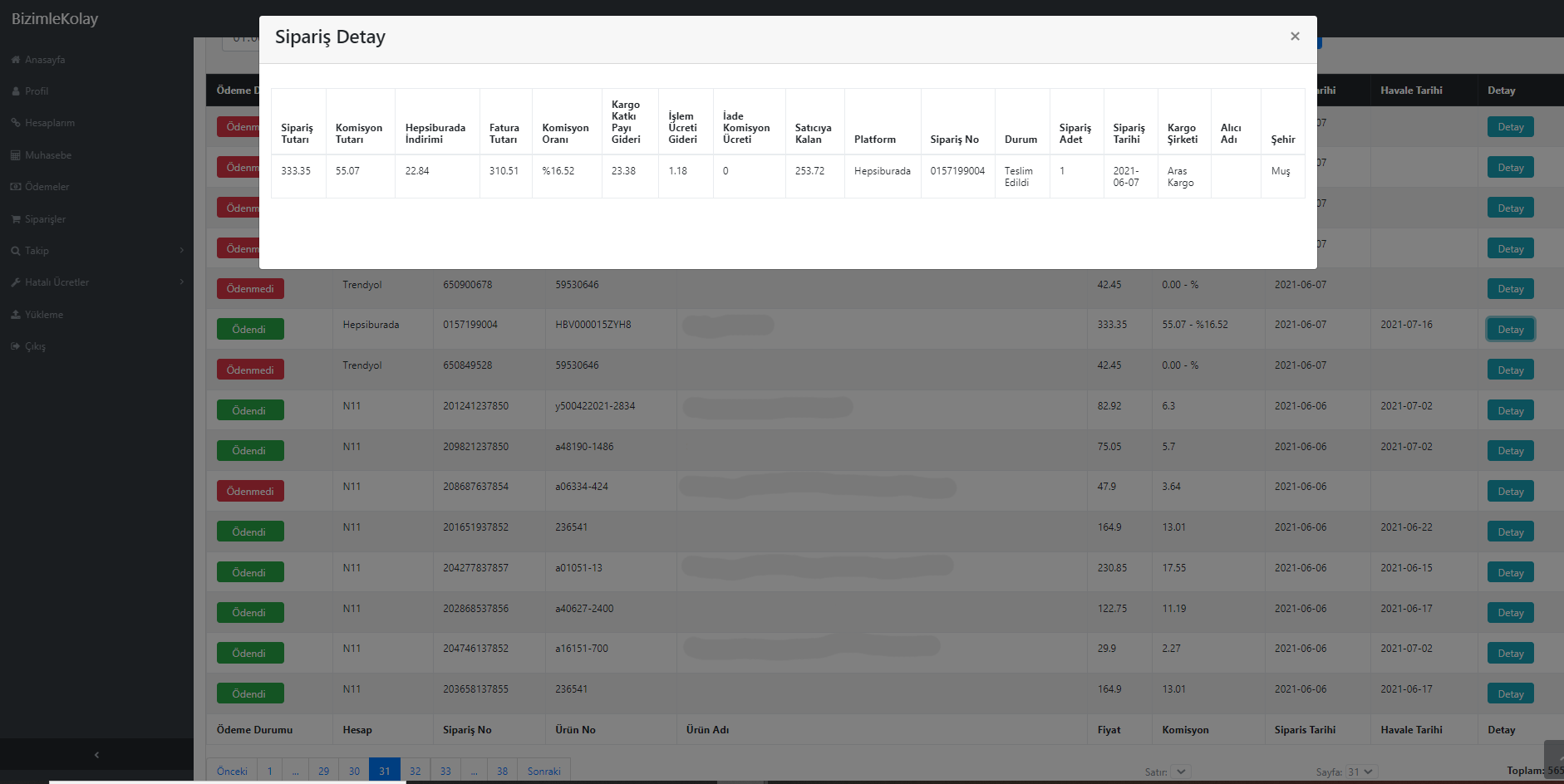Go to page 32 in pagination

click(415, 771)
